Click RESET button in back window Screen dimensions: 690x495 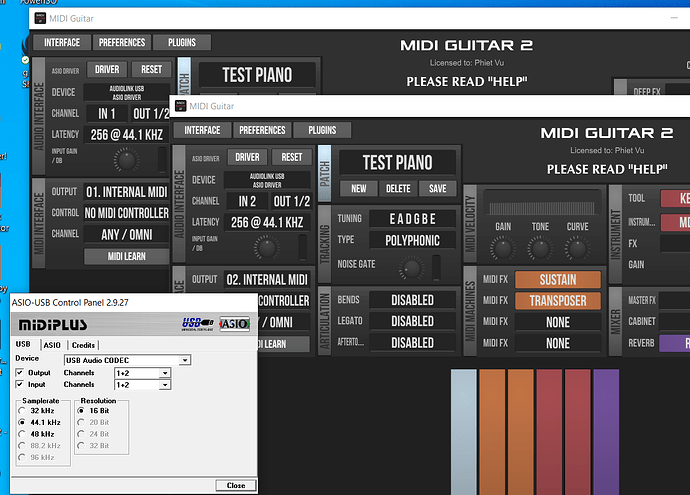click(151, 70)
